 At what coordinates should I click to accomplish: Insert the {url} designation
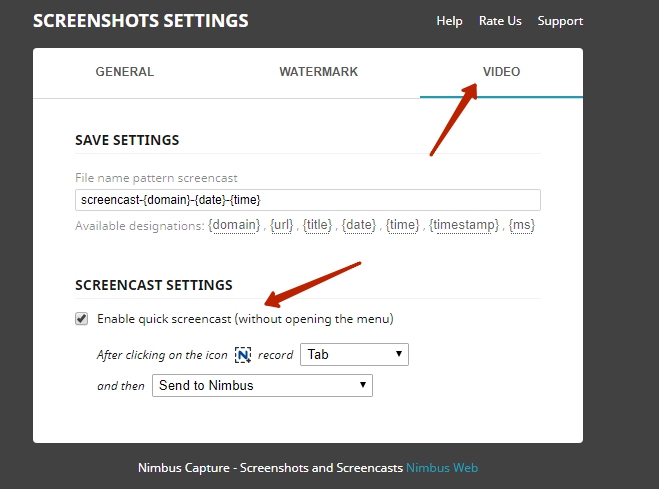[x=282, y=225]
